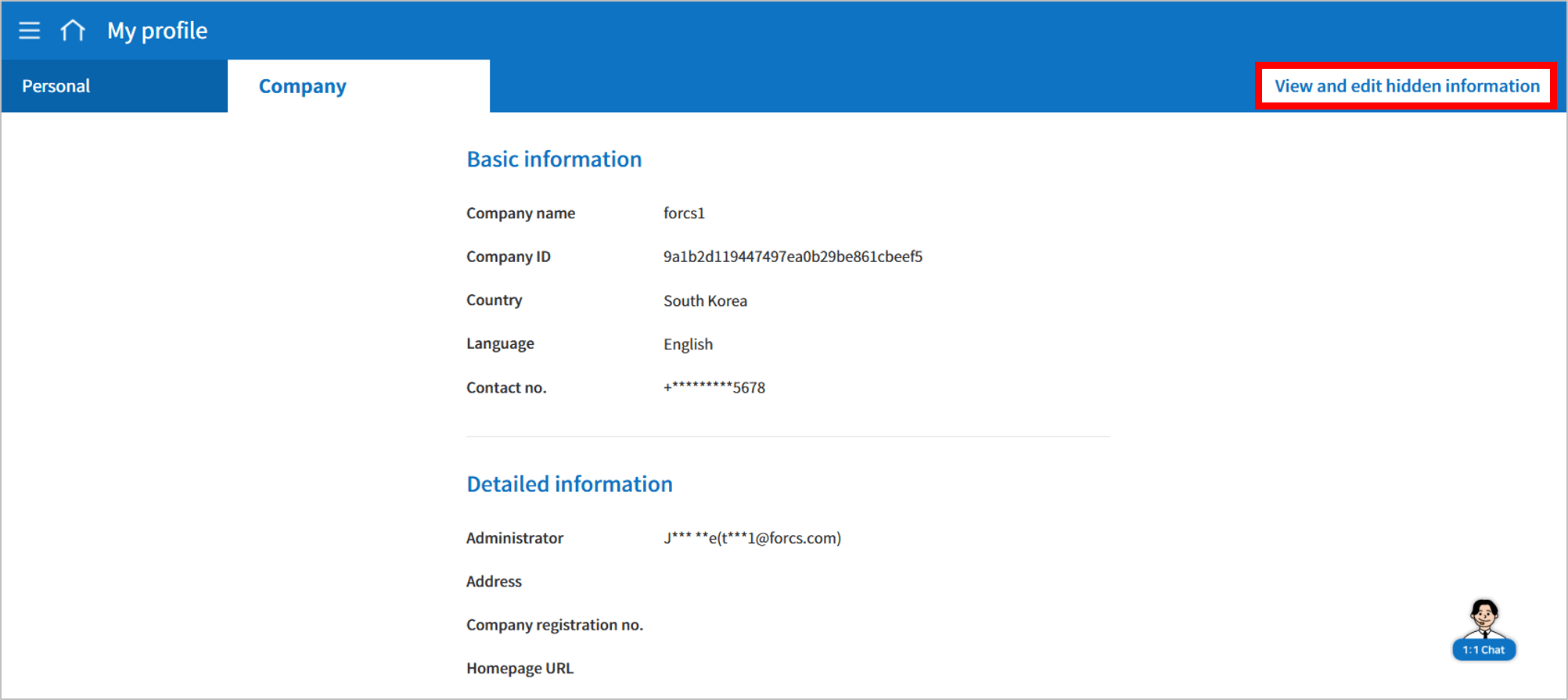The image size is (1568, 700).
Task: Click View and edit hidden information
Action: click(1406, 86)
